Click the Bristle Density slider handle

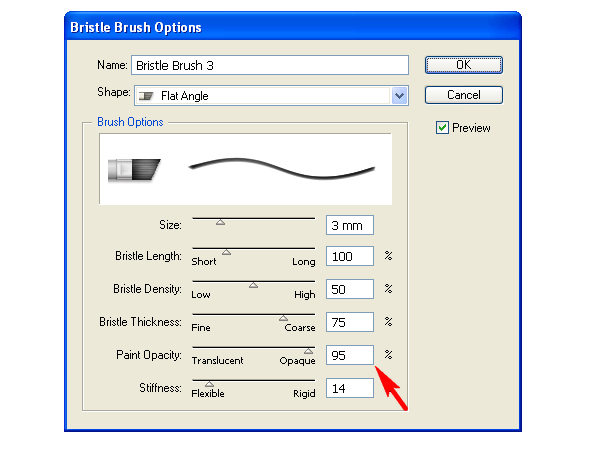(x=253, y=285)
